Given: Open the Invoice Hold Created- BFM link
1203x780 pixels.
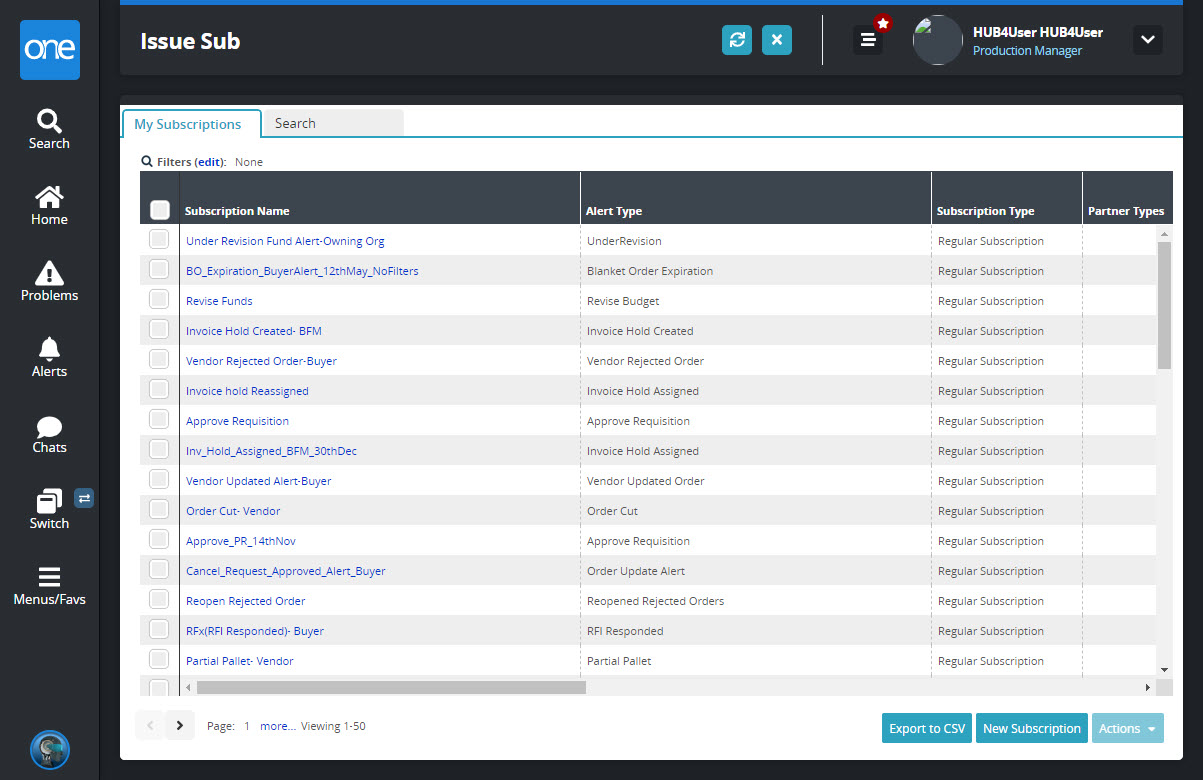Looking at the screenshot, I should click(254, 331).
